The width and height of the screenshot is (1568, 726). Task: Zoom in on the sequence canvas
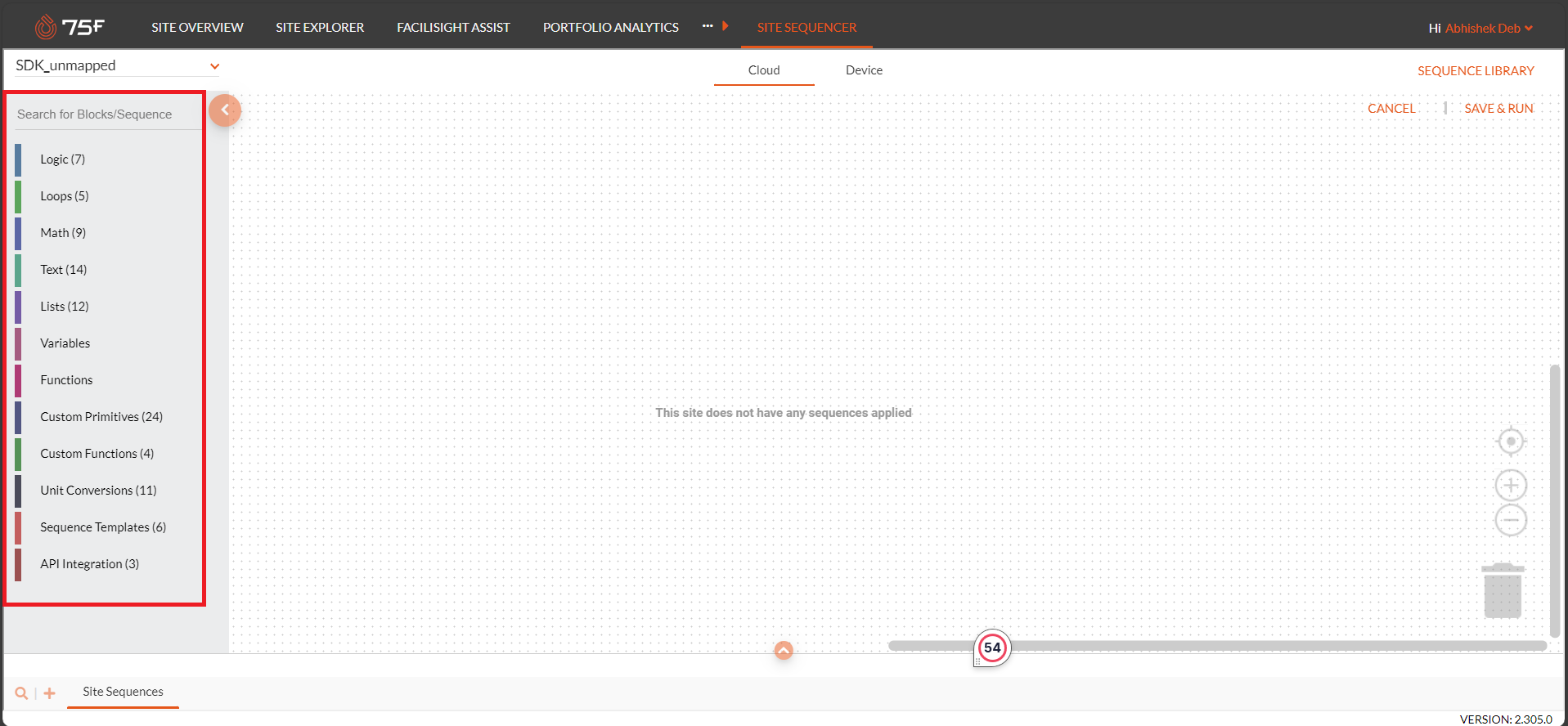pyautogui.click(x=1511, y=486)
